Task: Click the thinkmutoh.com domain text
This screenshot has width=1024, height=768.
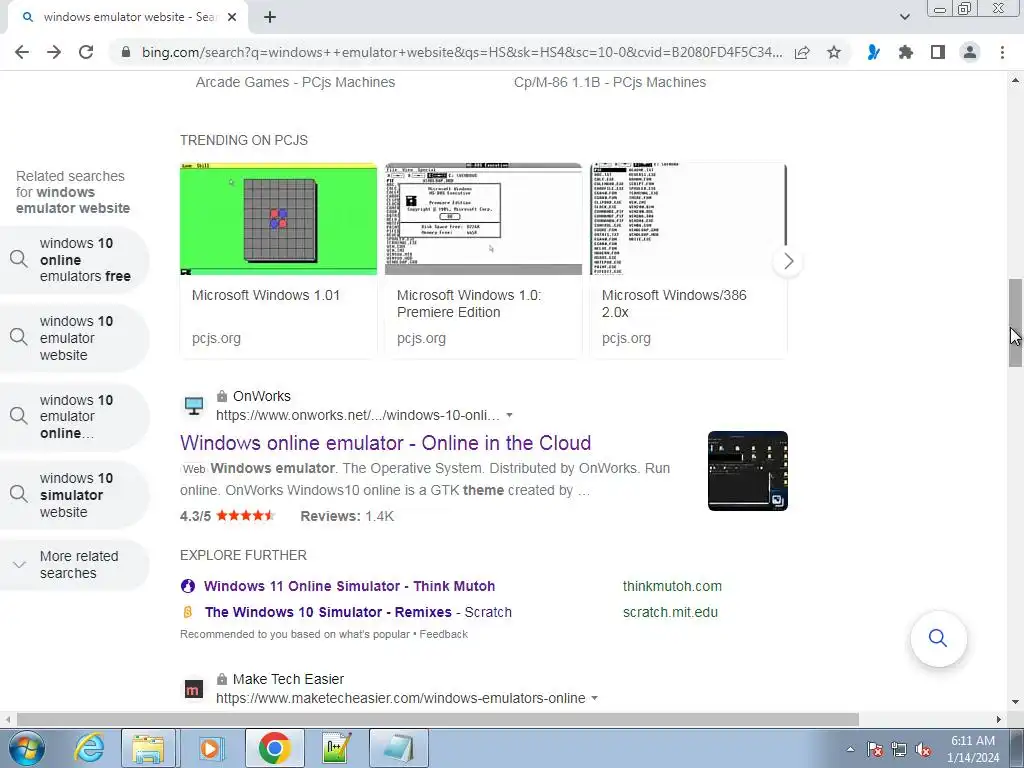Action: [672, 586]
